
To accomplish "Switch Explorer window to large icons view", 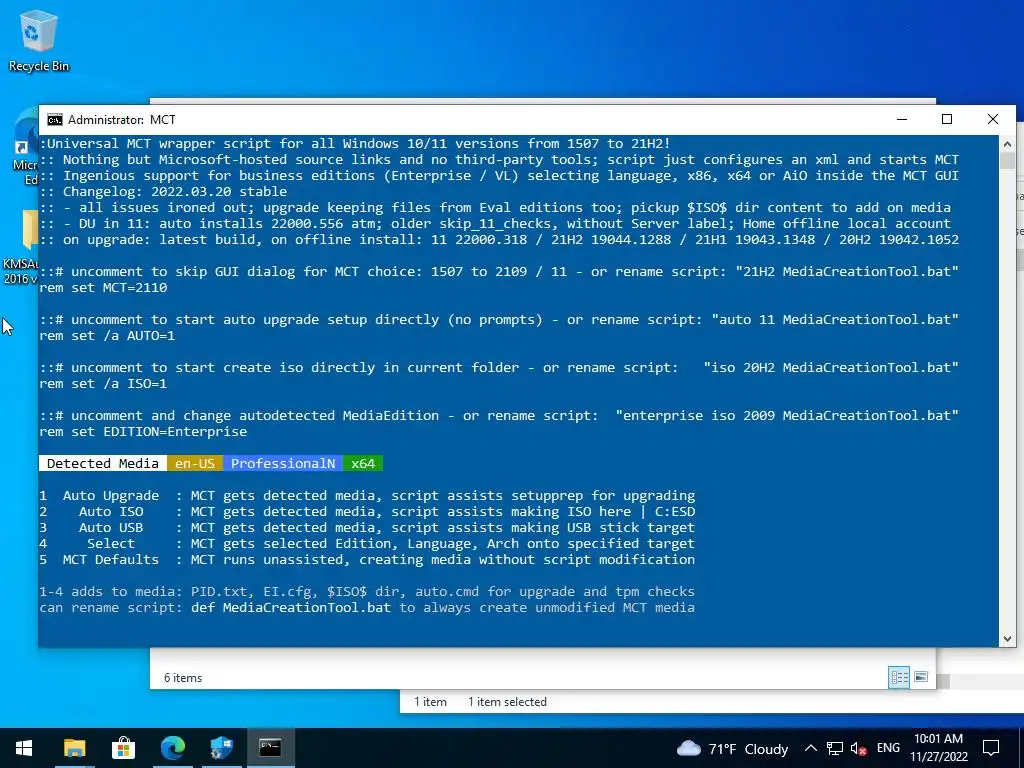I will pos(921,677).
